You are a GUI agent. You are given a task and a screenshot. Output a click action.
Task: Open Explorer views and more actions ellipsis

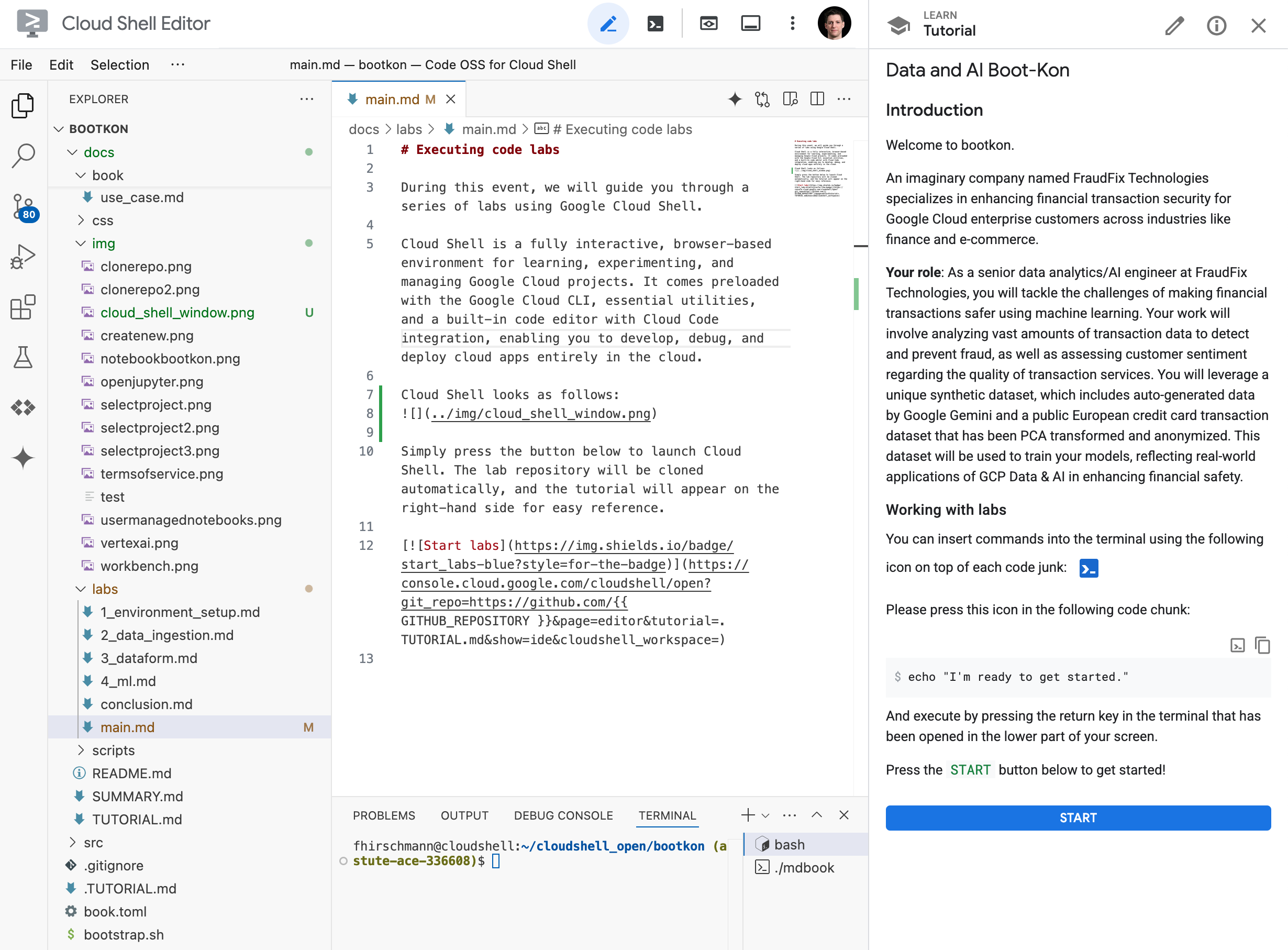pyautogui.click(x=307, y=99)
